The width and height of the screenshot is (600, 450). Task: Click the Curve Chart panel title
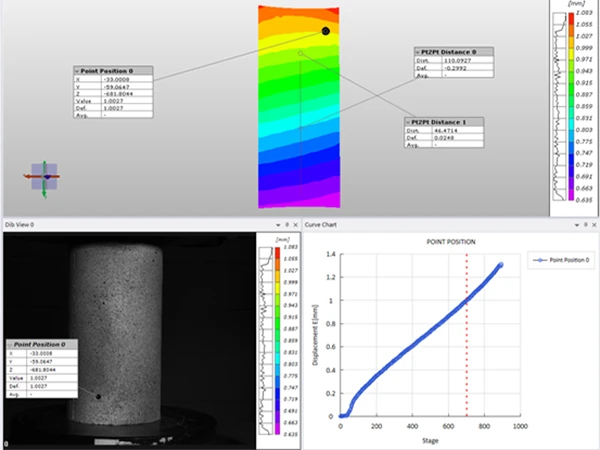click(321, 225)
